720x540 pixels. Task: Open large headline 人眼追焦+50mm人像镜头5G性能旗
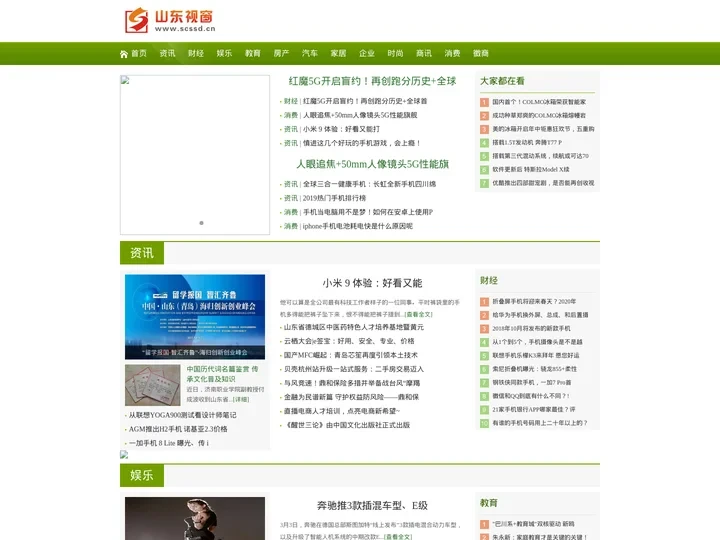[x=372, y=164]
